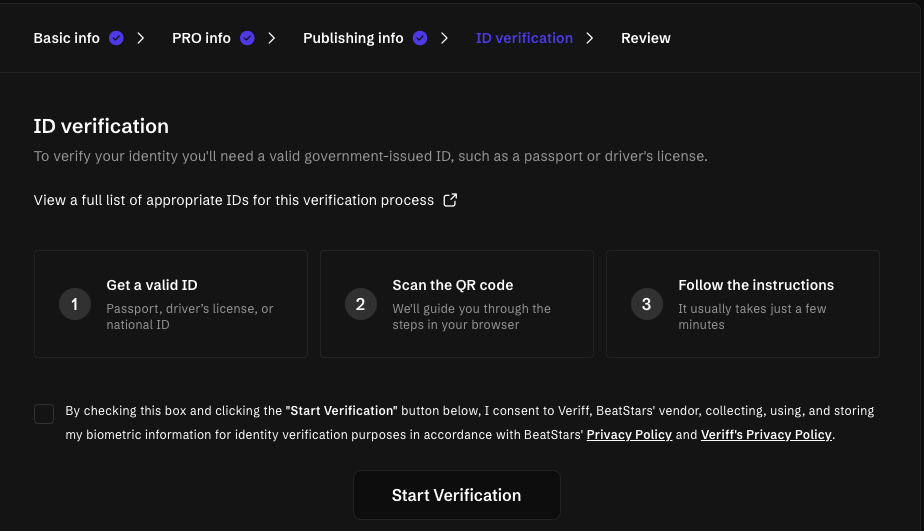Click the step 1 number circle
Screen dimensions: 924x531
coord(75,304)
